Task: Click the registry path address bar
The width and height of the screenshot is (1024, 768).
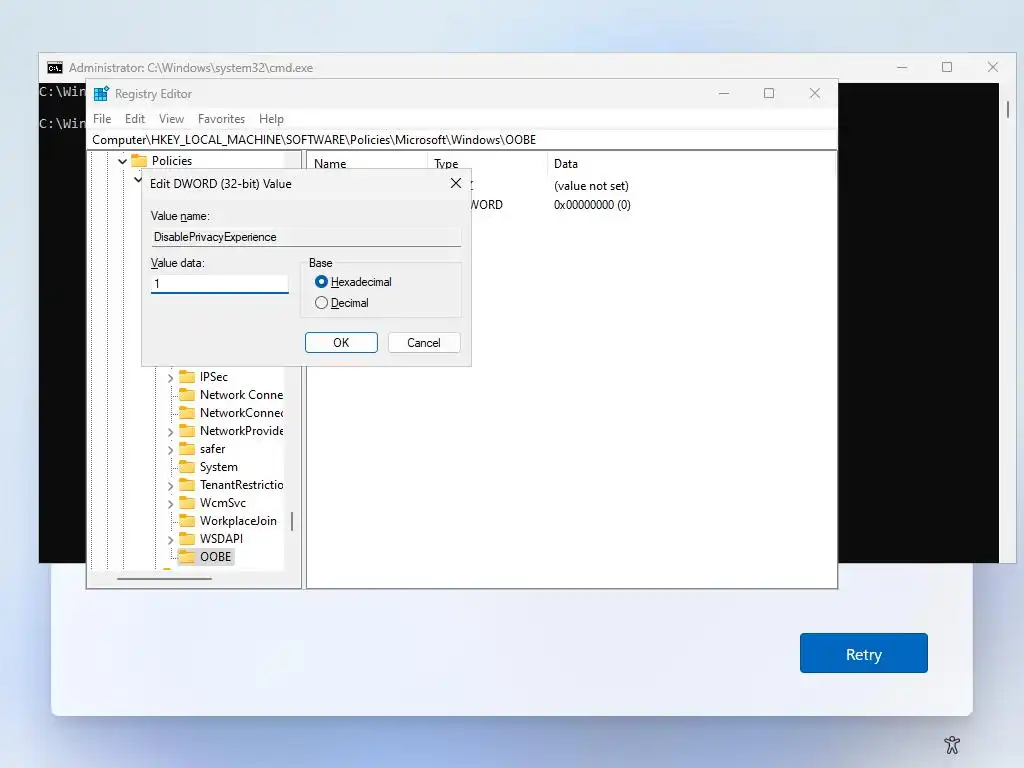Action: [x=462, y=140]
